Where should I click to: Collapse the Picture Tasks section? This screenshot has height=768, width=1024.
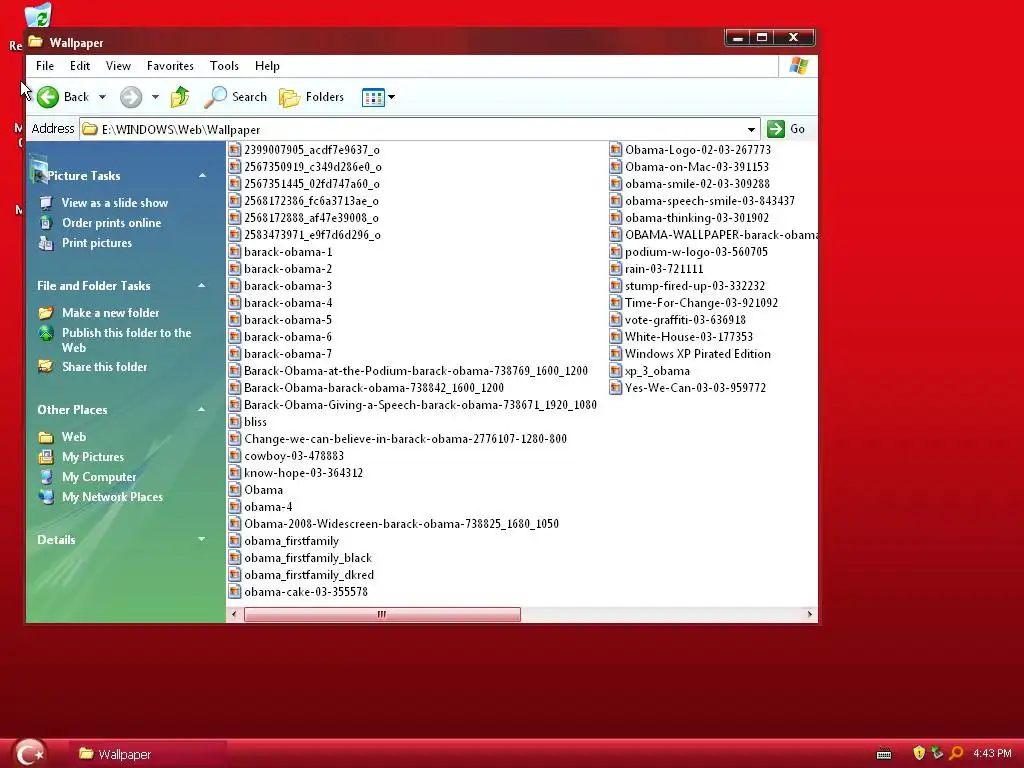(x=202, y=176)
